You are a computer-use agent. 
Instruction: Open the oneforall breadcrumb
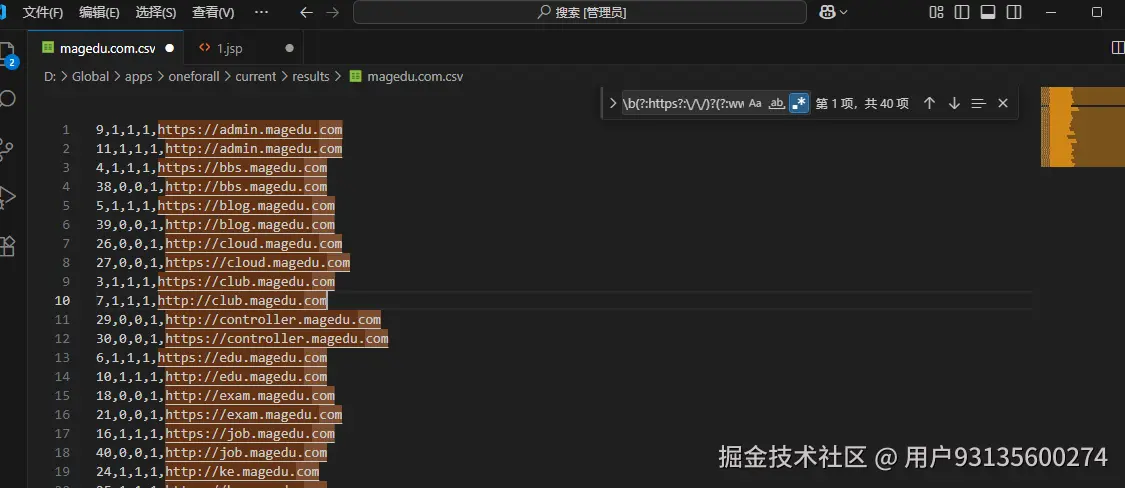pyautogui.click(x=194, y=76)
